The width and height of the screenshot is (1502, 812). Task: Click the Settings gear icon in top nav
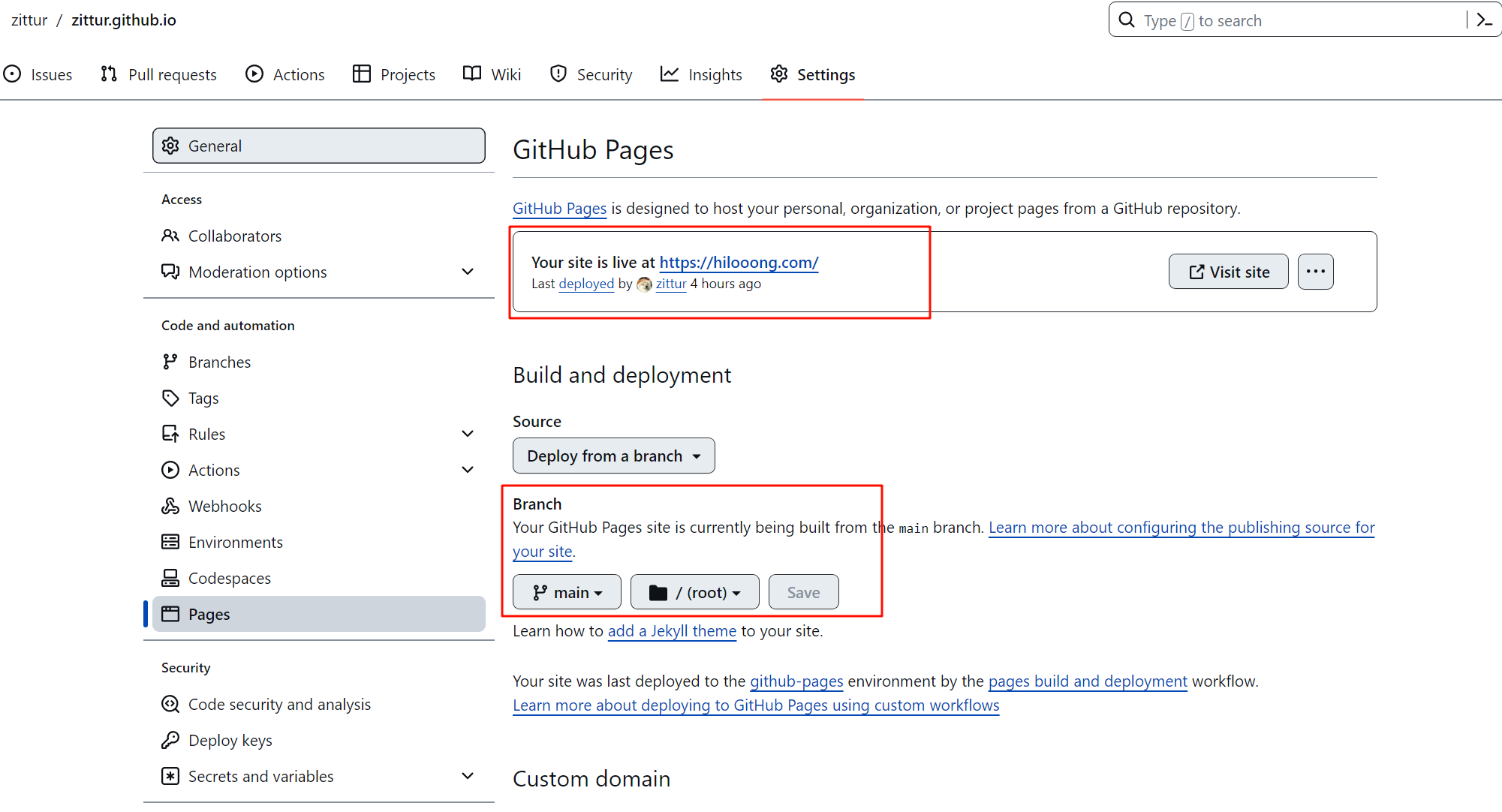tap(779, 74)
